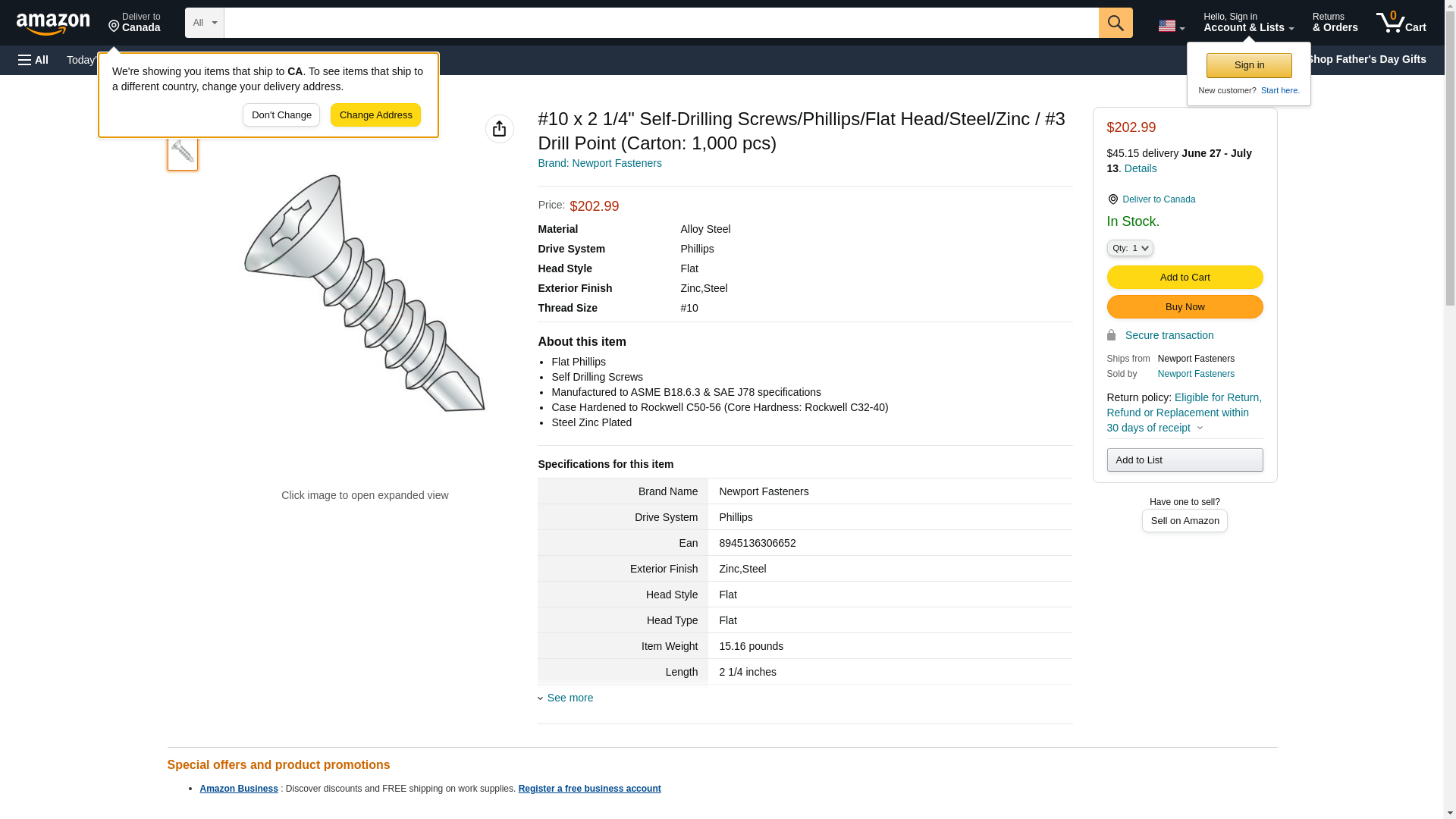This screenshot has width=1456, height=819.
Task: Click the search magnifier button
Action: tap(1115, 23)
